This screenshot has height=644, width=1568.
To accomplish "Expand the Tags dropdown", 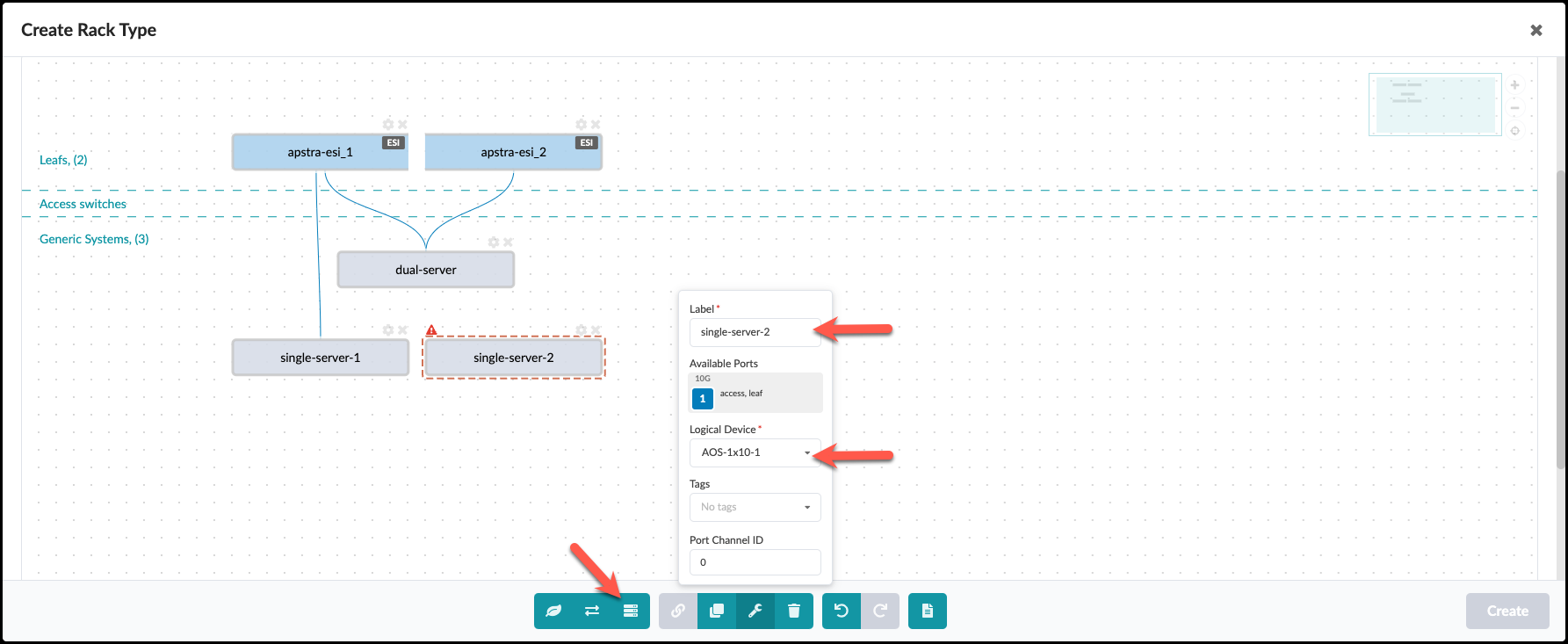I will [755, 507].
